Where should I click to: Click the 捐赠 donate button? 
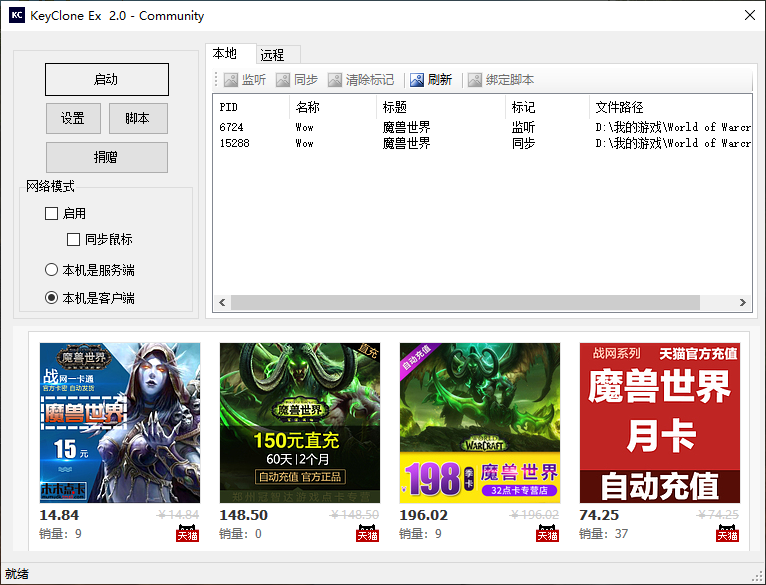click(106, 157)
